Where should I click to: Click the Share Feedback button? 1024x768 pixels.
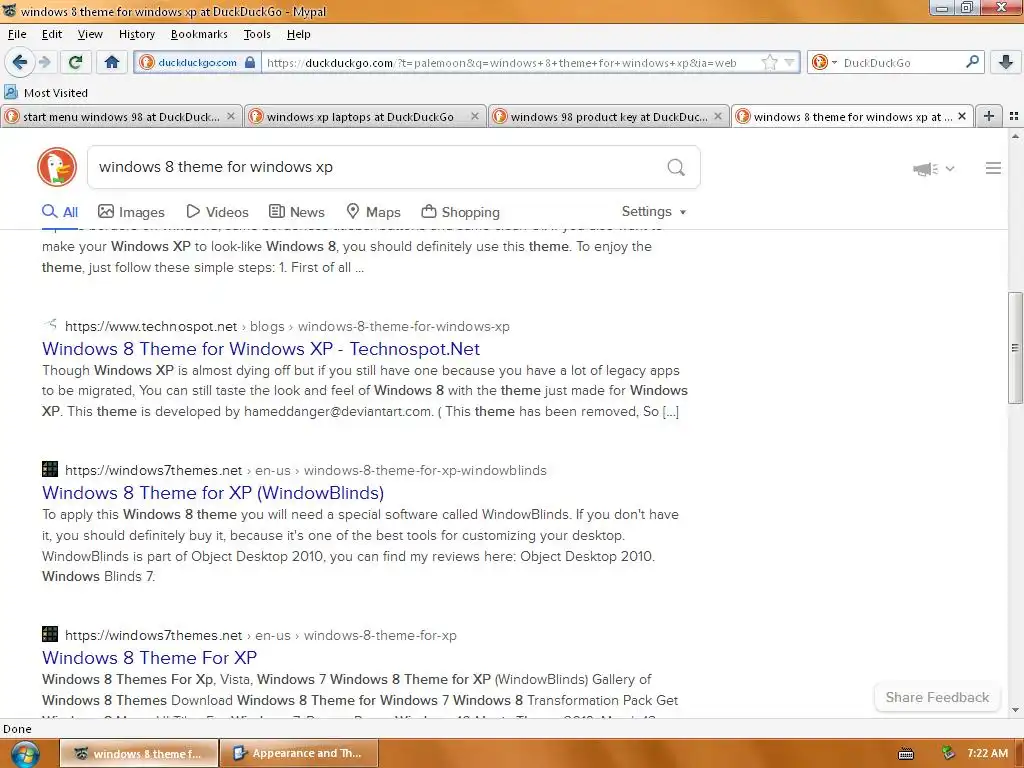[937, 697]
